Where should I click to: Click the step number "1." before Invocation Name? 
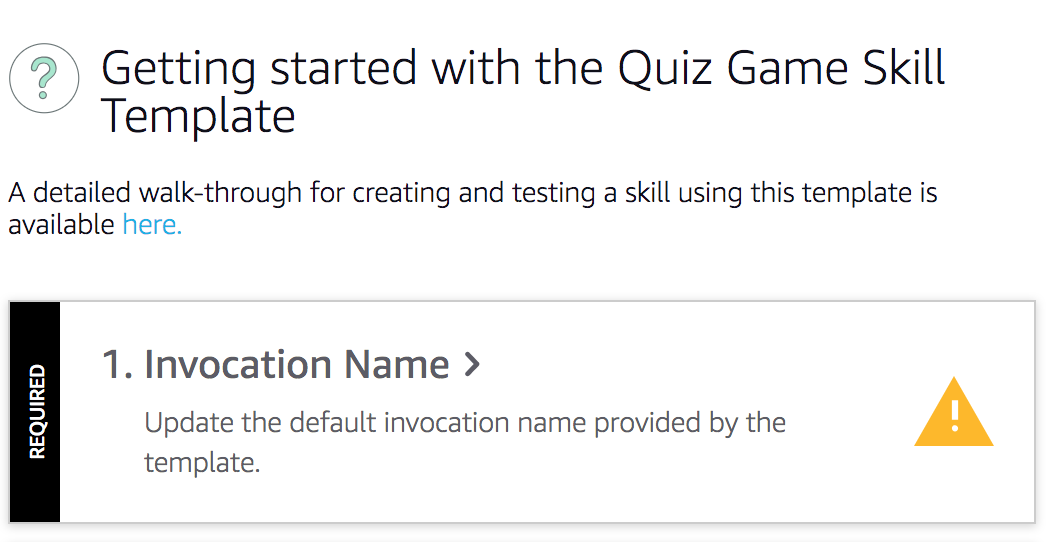[118, 365]
